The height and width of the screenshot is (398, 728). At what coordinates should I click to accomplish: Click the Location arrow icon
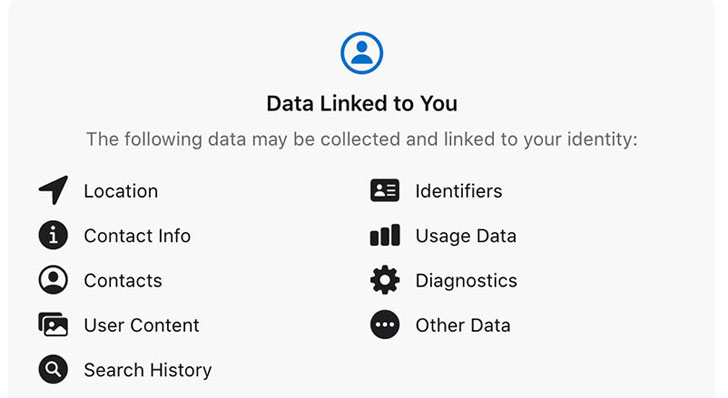[x=53, y=190]
